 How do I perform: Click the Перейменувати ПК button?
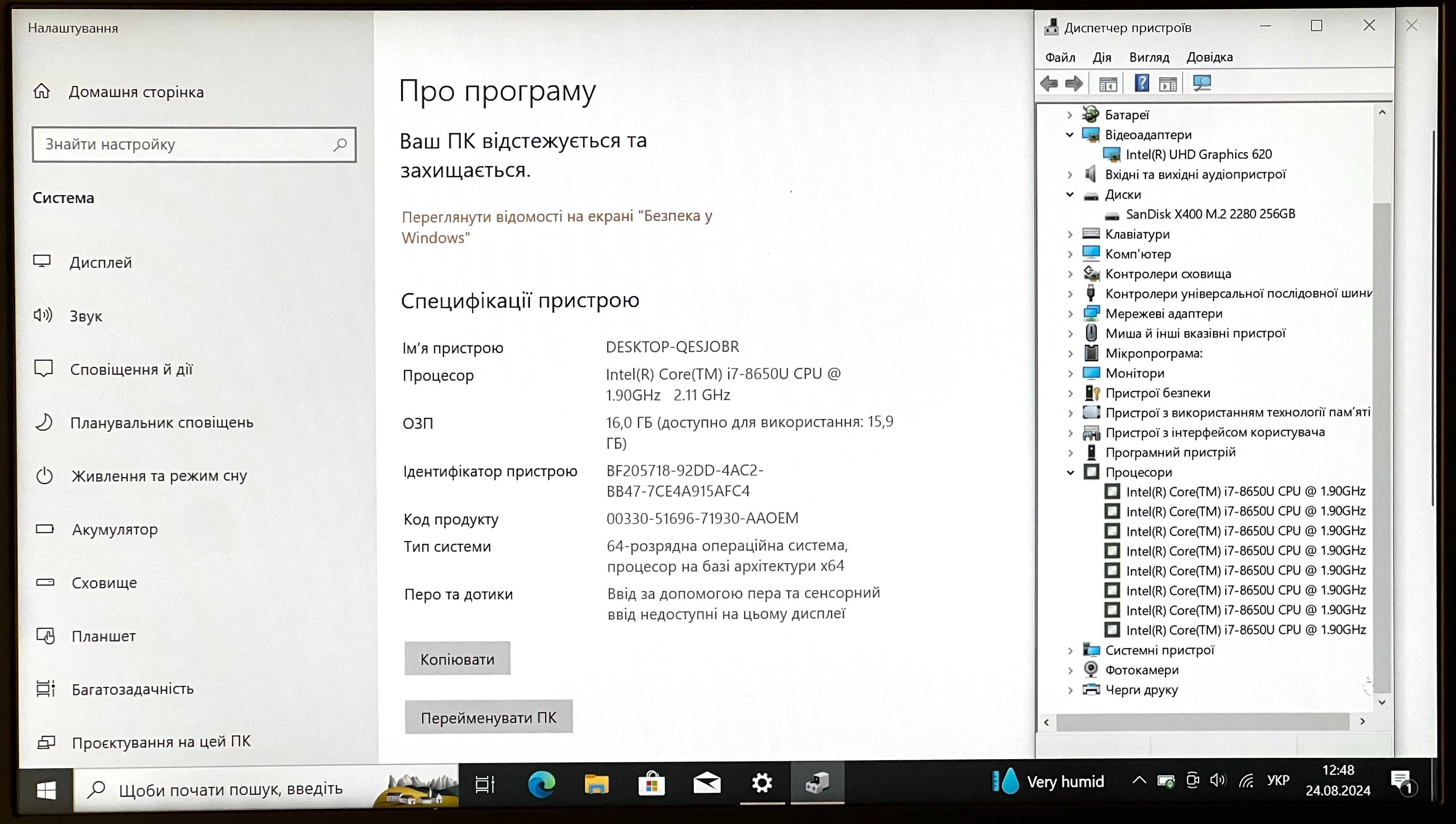(489, 717)
